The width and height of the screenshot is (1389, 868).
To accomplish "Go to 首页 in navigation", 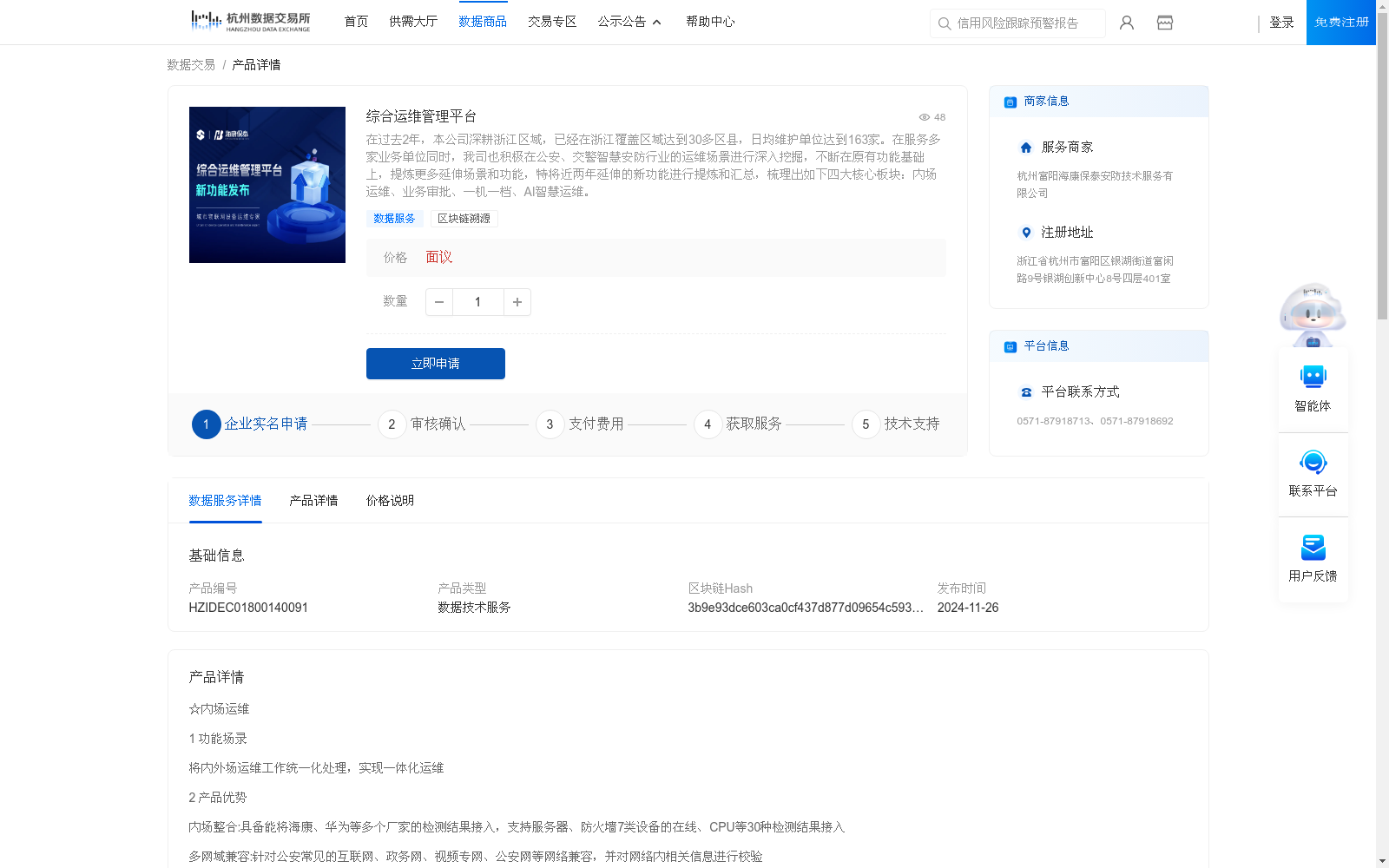I will [x=356, y=22].
